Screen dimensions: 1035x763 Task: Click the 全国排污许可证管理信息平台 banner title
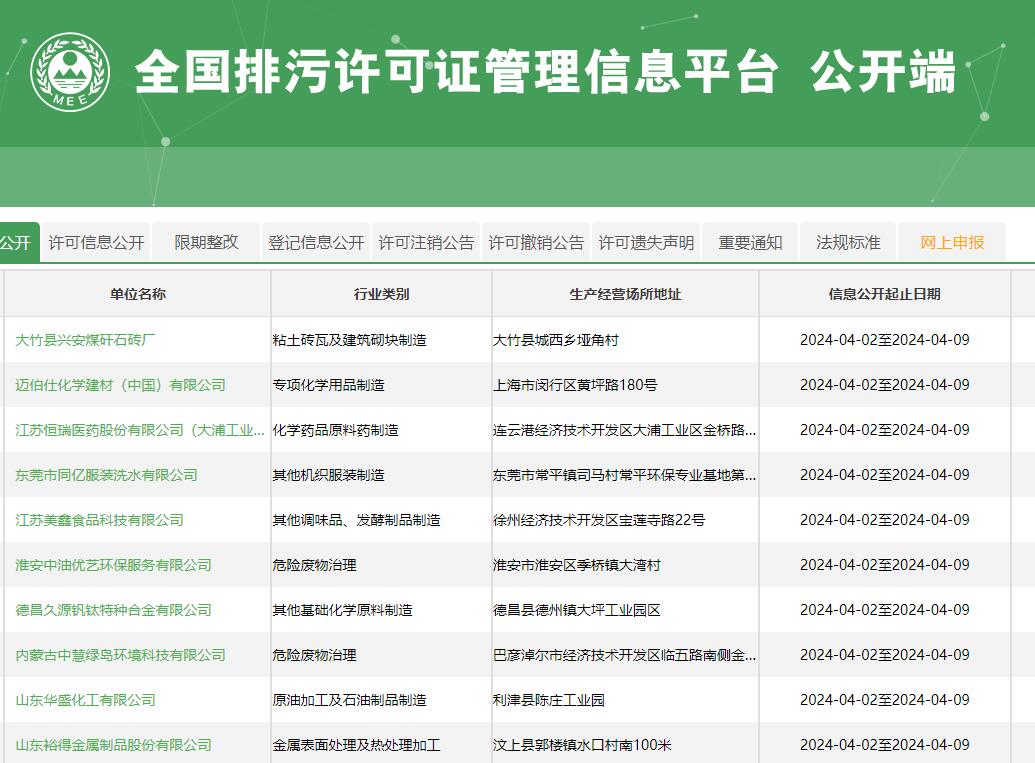457,71
